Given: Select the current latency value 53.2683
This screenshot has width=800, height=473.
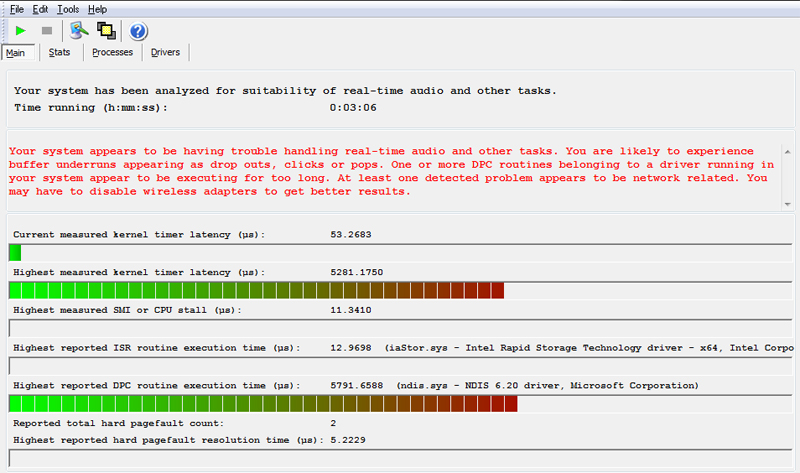Looking at the screenshot, I should [351, 235].
